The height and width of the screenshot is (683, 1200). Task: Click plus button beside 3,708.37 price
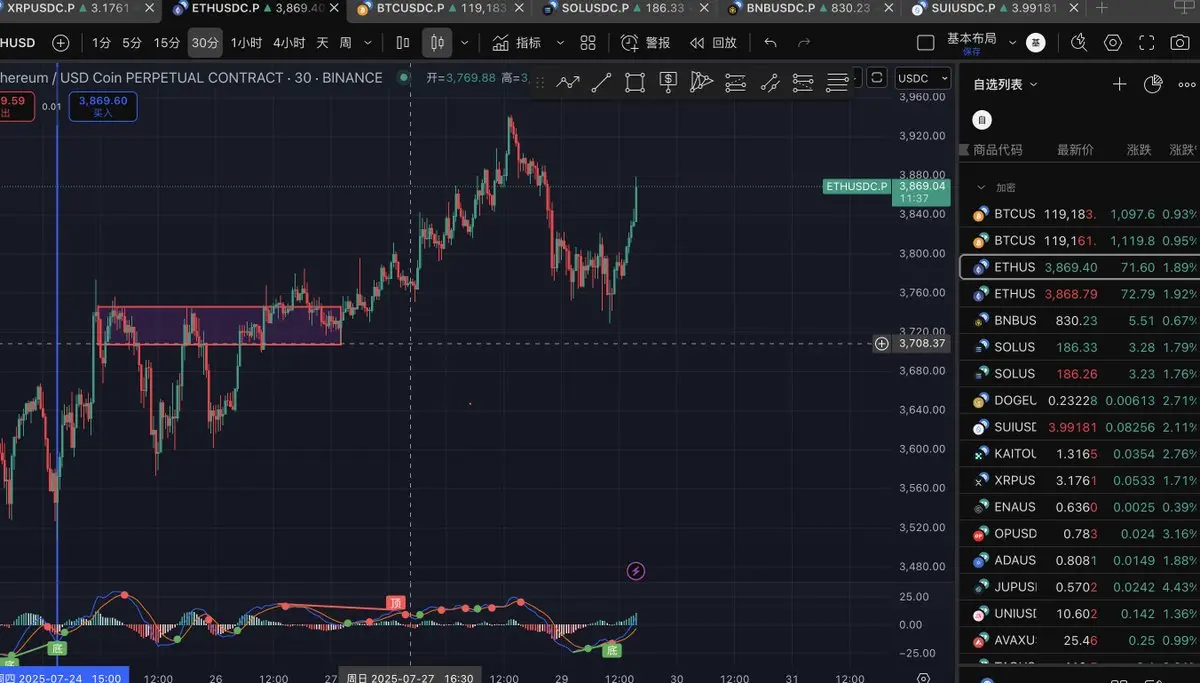tap(881, 343)
